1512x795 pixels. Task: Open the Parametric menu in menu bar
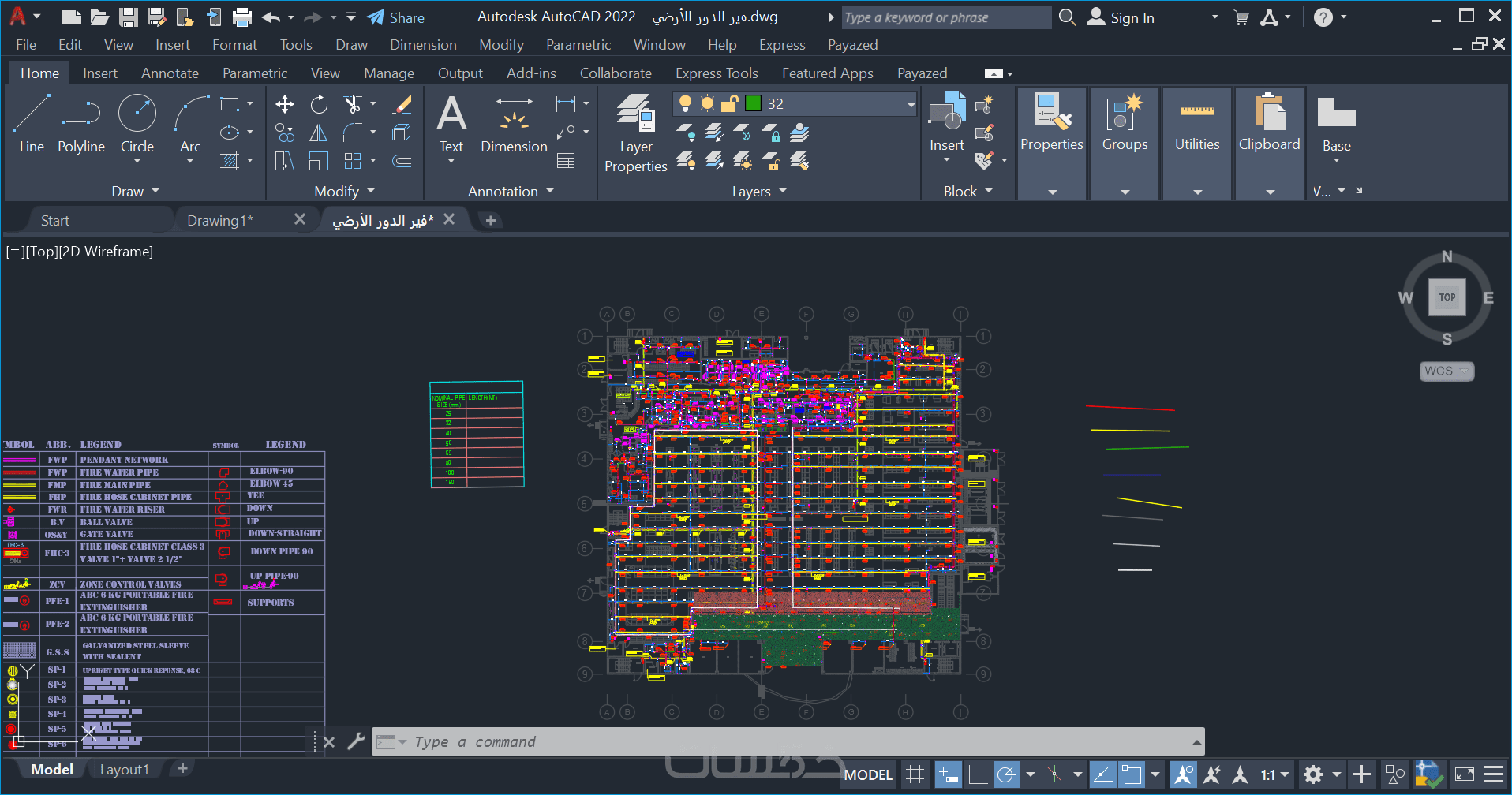pos(578,45)
